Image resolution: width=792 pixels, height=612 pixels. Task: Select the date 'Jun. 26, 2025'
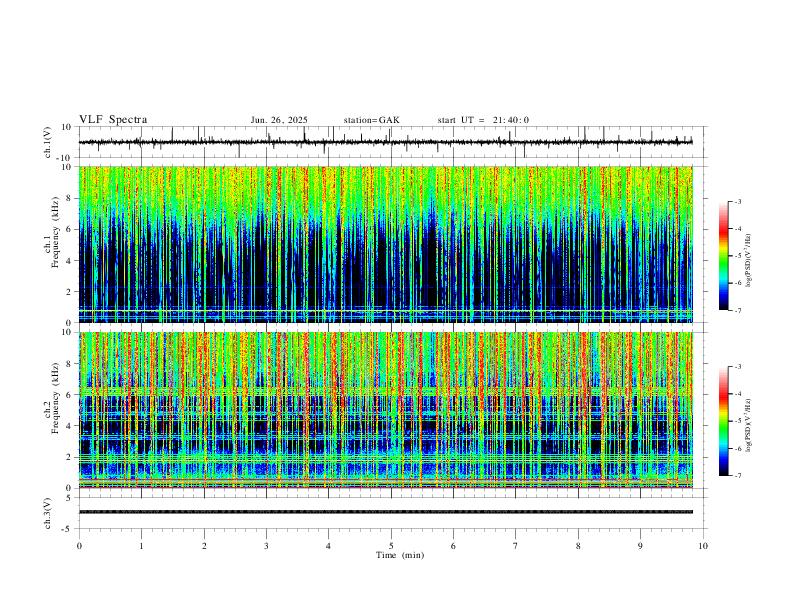point(279,120)
